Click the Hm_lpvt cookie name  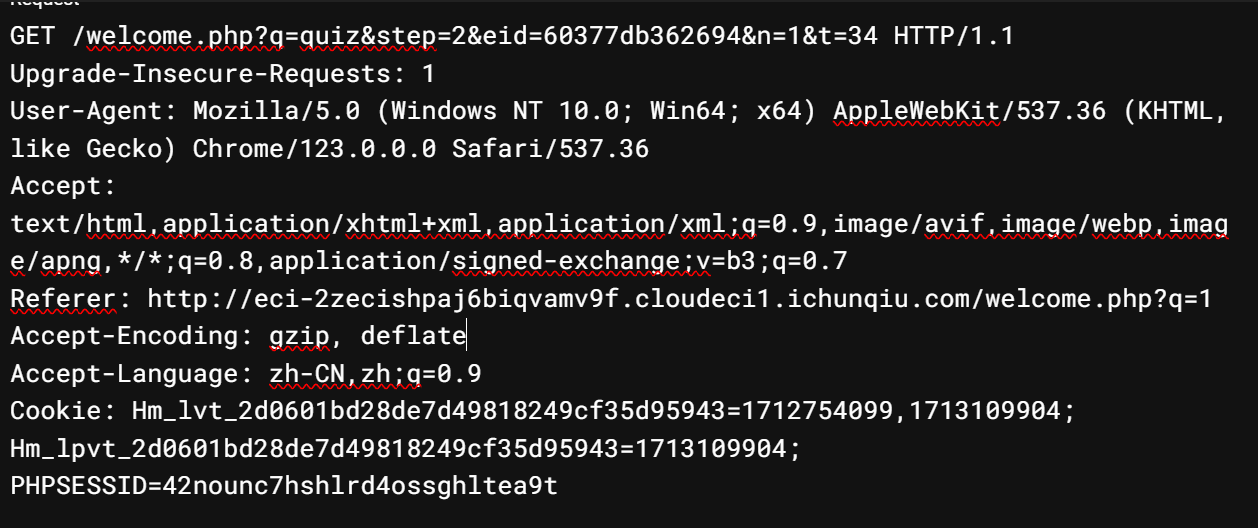pyautogui.click(x=57, y=449)
